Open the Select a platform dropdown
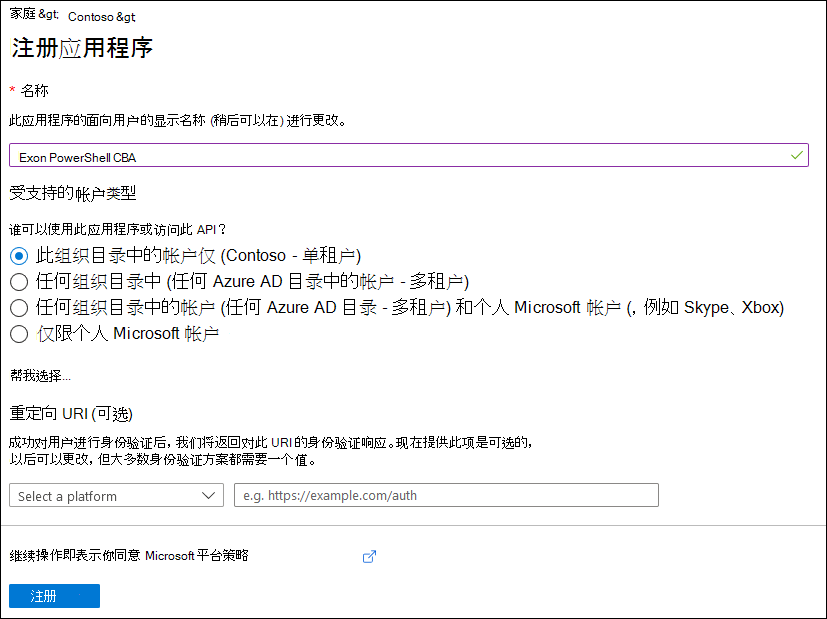Viewport: 827px width, 619px height. point(117,495)
